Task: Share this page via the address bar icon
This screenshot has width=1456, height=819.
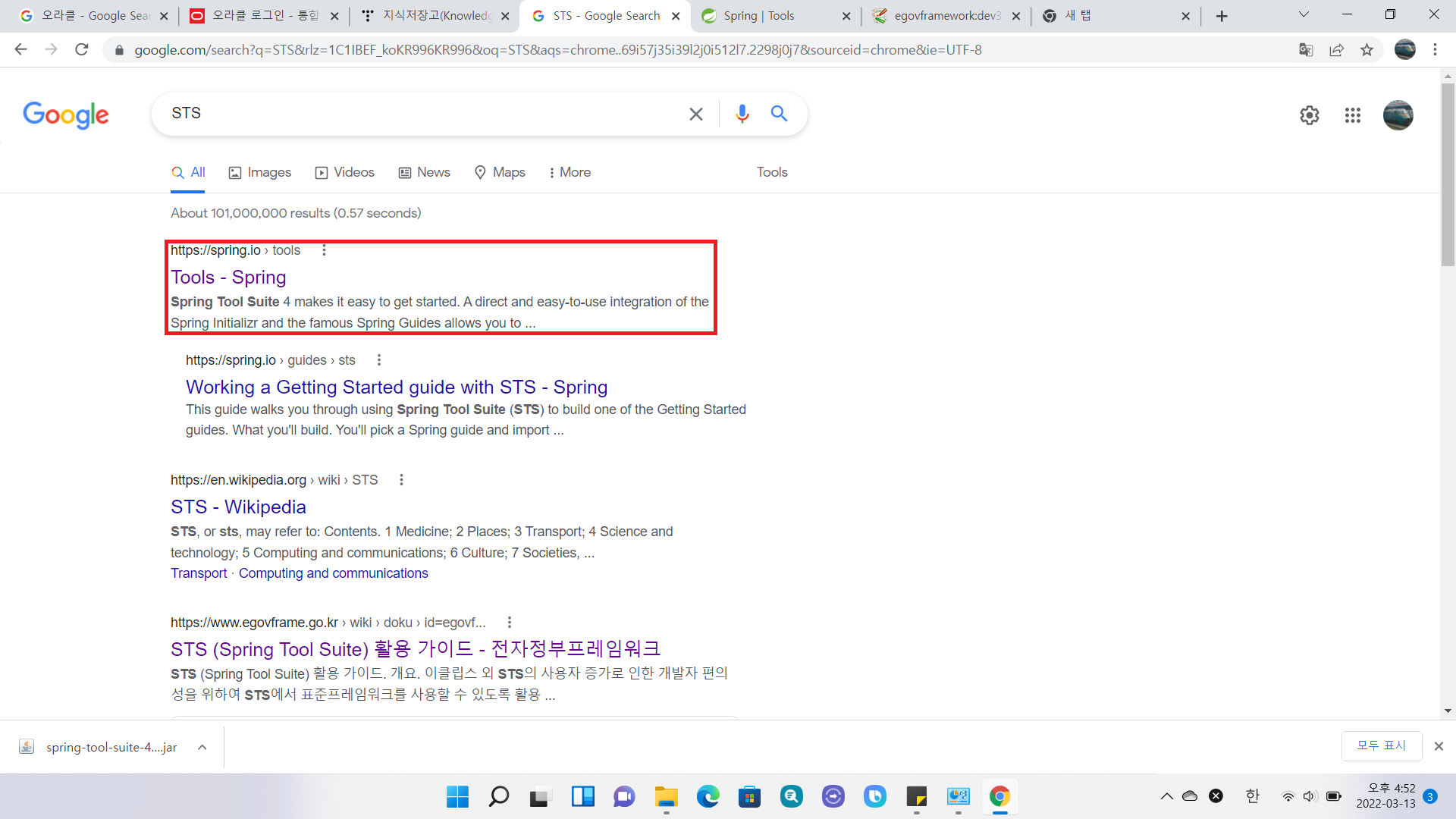Action: [1336, 50]
